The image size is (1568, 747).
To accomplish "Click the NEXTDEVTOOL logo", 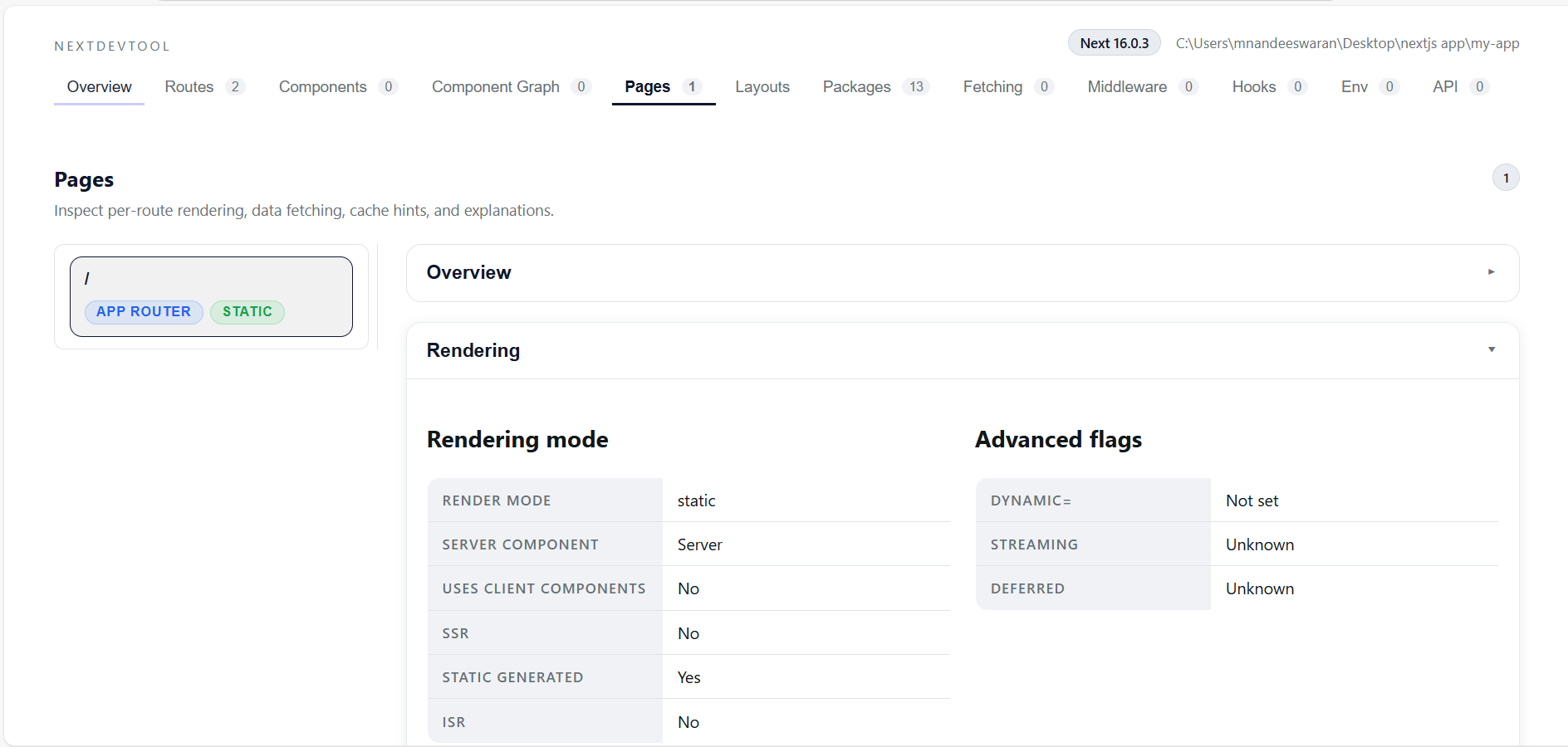I will coord(112,46).
